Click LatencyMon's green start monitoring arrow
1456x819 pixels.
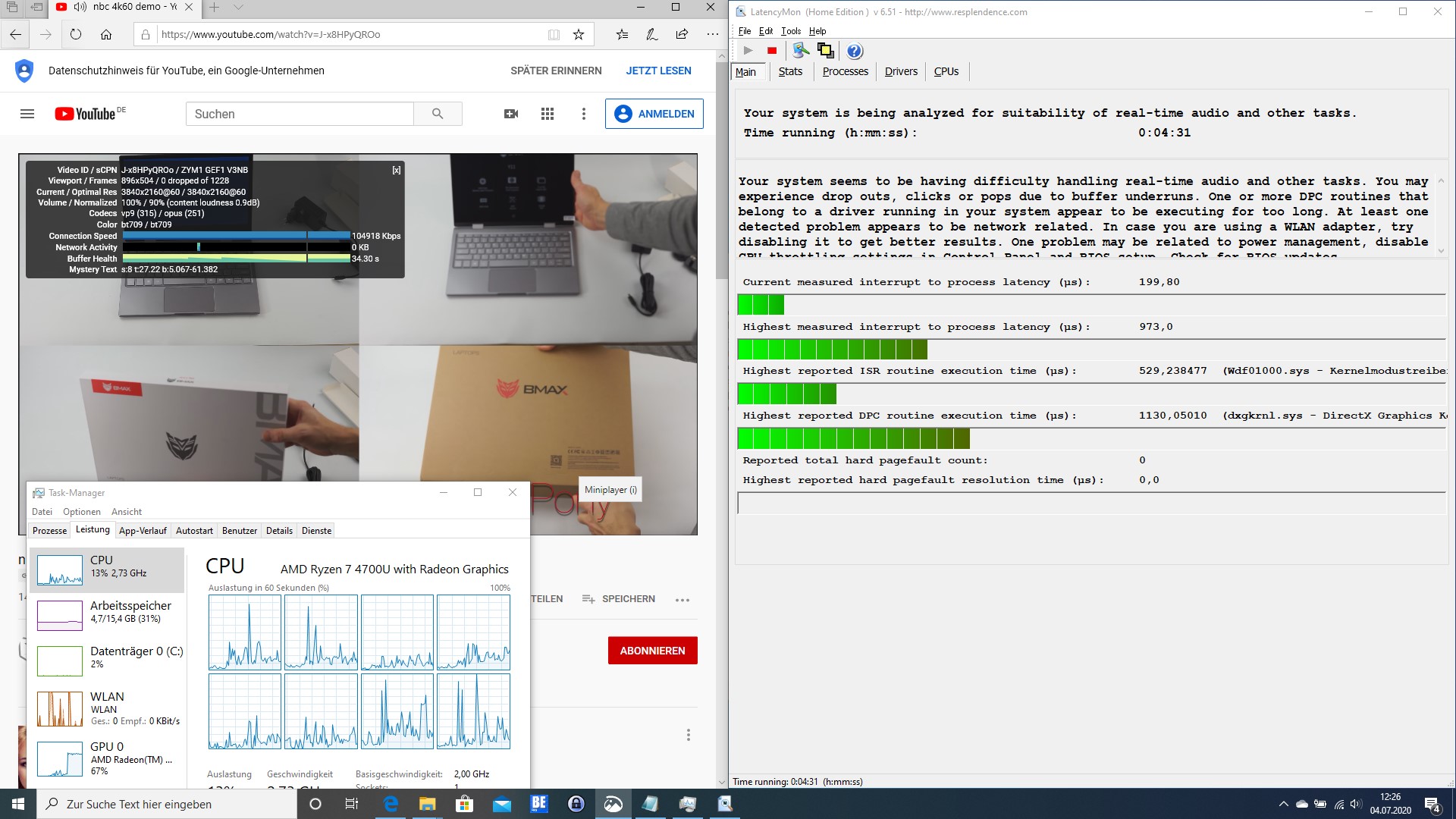click(748, 51)
